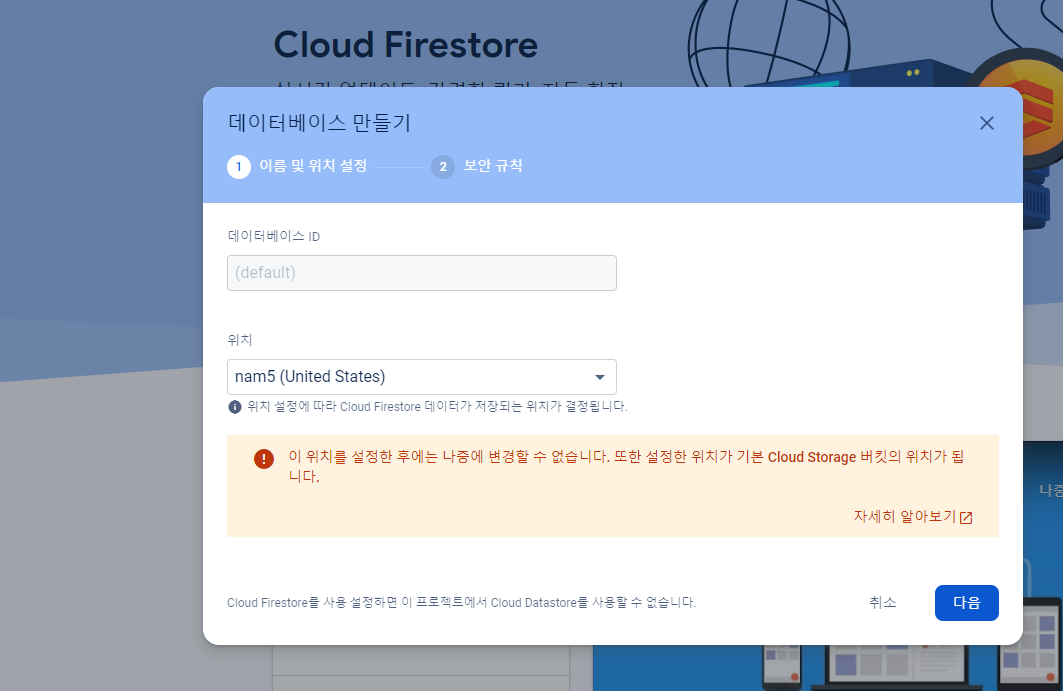The height and width of the screenshot is (691, 1063).
Task: Click the info icon beside location hint
Action: pyautogui.click(x=235, y=407)
